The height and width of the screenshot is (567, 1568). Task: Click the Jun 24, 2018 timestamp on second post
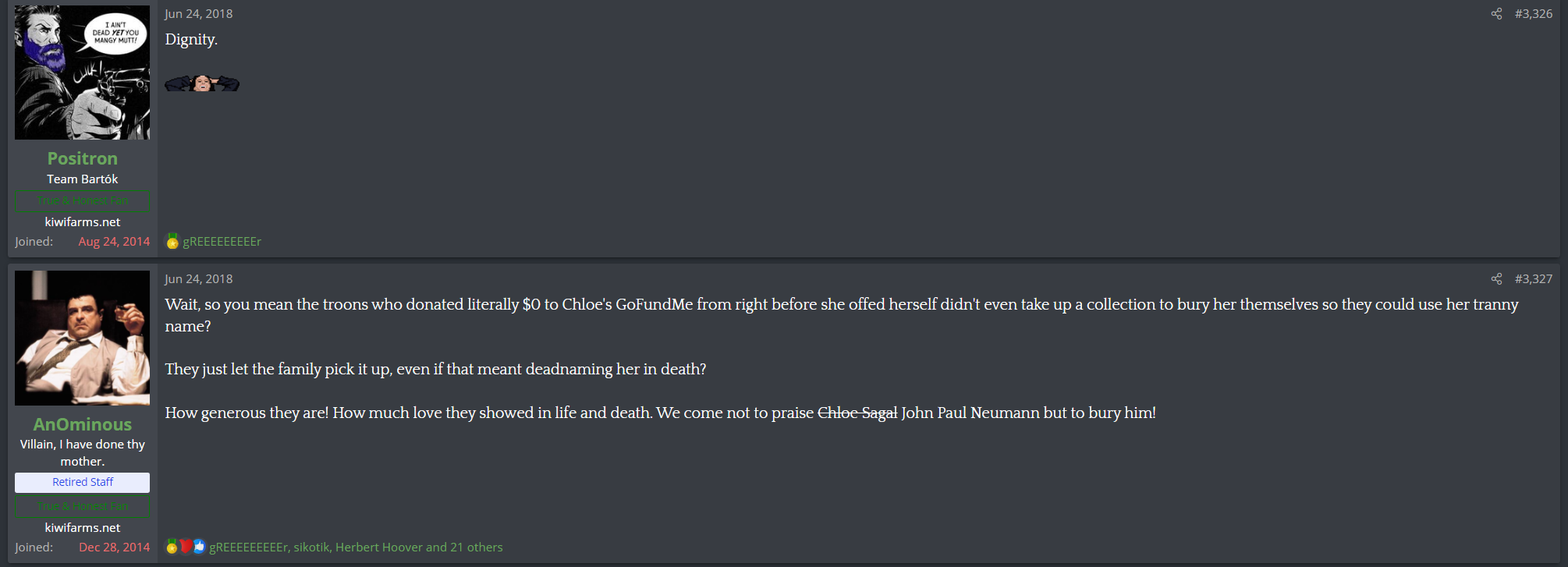tap(198, 279)
